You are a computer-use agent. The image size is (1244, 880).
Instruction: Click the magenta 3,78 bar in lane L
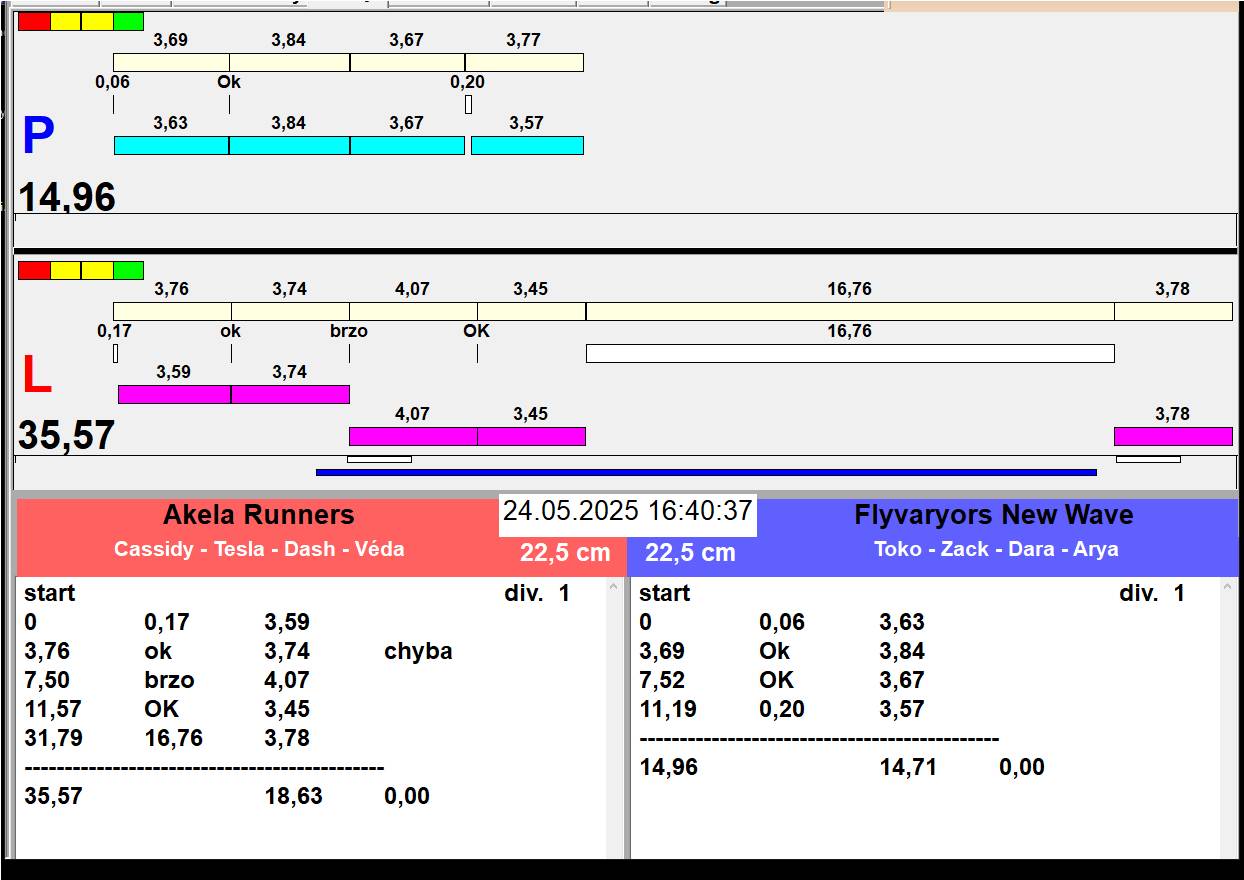click(1172, 436)
